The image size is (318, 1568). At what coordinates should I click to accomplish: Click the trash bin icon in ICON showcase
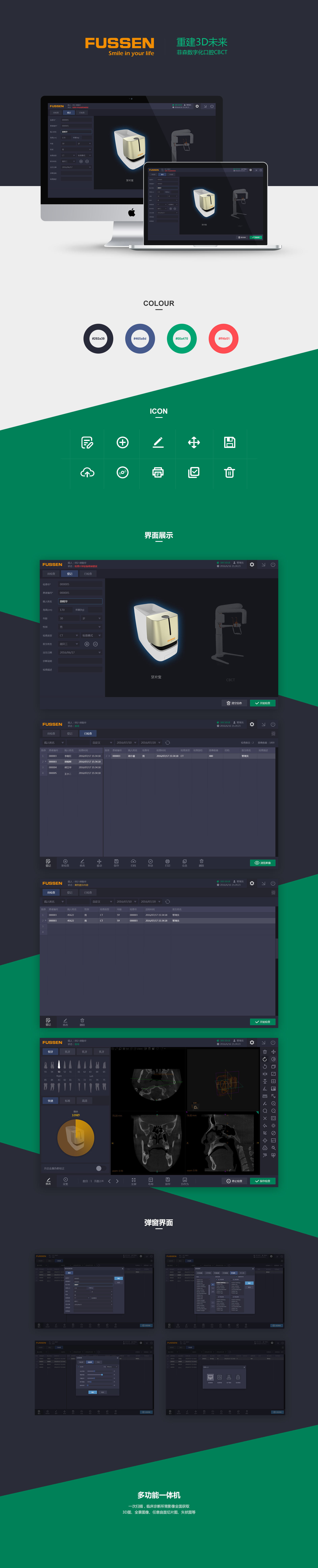pos(229,472)
